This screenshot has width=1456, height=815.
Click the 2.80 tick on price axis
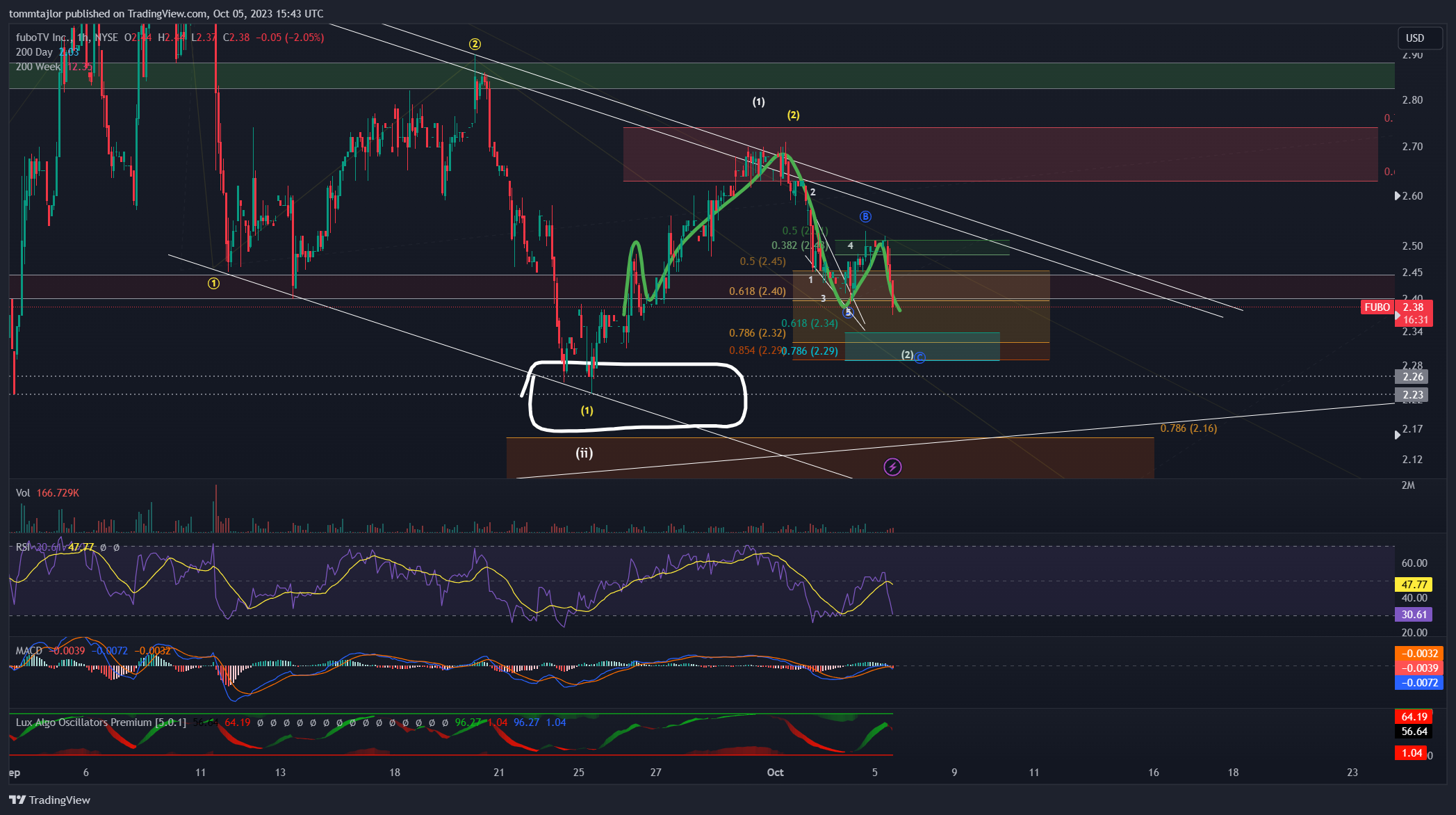(x=1412, y=100)
